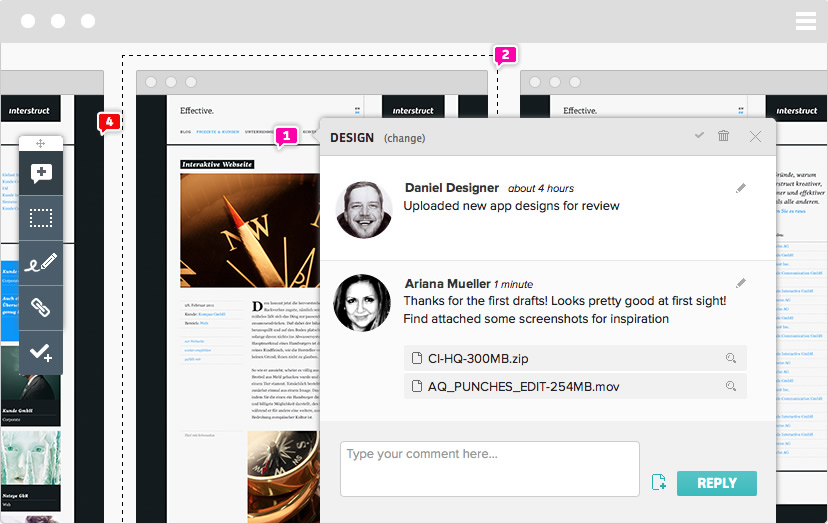Click the (change) link next to DESIGN
This screenshot has height=524, width=828.
(404, 138)
